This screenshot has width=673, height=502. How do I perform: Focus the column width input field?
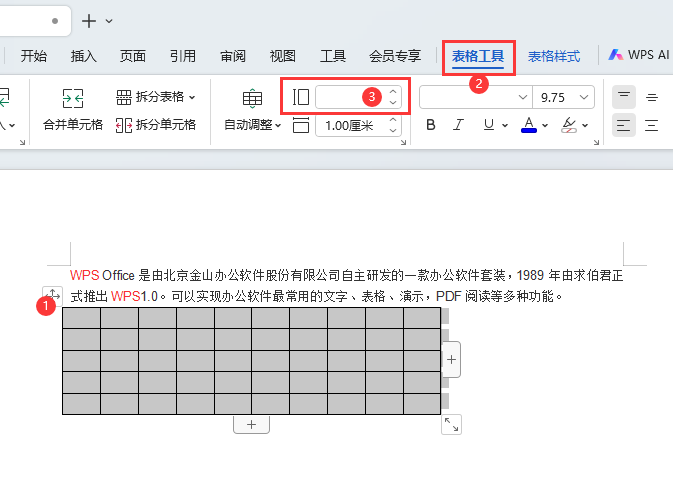pos(351,97)
